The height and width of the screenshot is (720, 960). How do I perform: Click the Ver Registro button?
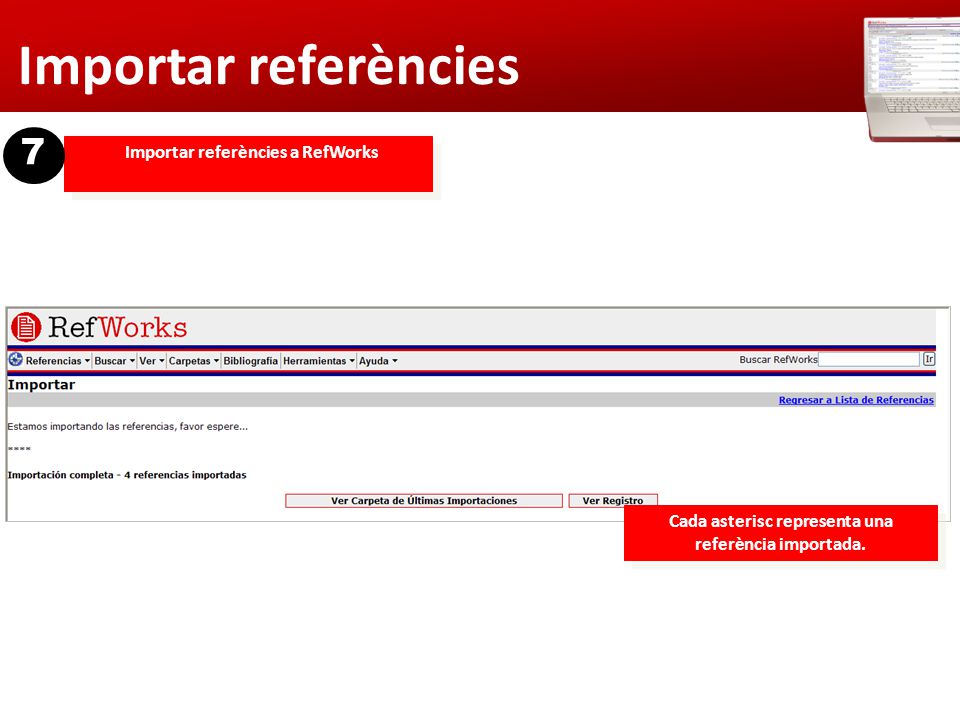click(613, 501)
